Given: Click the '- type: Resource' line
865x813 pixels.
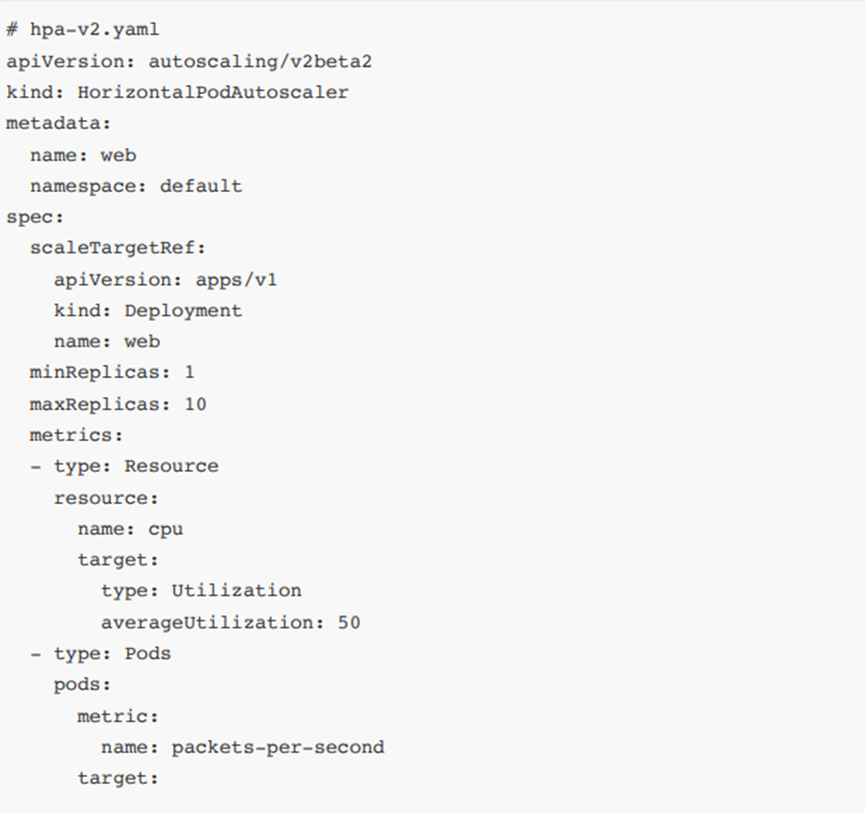Looking at the screenshot, I should point(124,466).
